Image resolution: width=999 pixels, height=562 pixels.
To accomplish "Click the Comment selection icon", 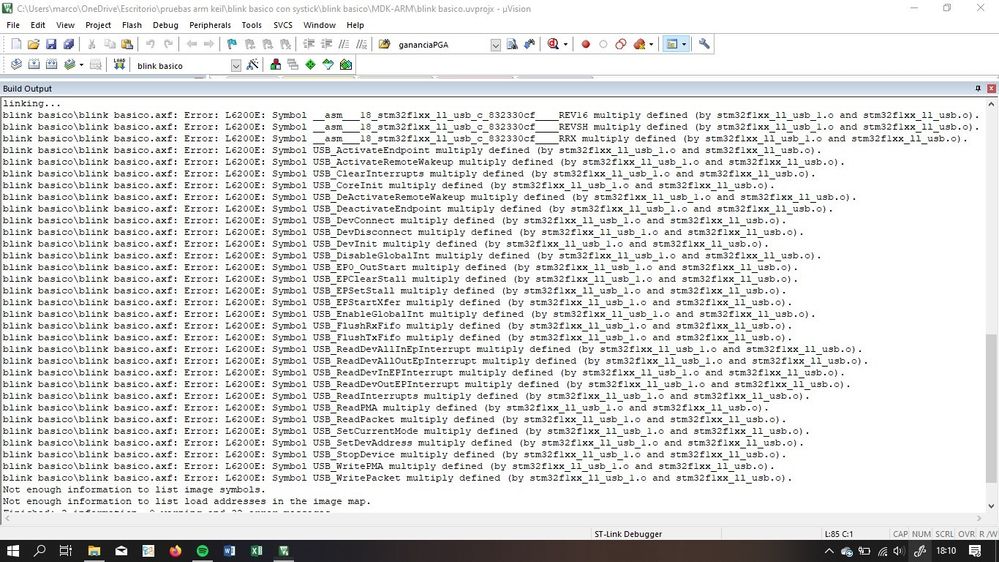I will pyautogui.click(x=344, y=44).
